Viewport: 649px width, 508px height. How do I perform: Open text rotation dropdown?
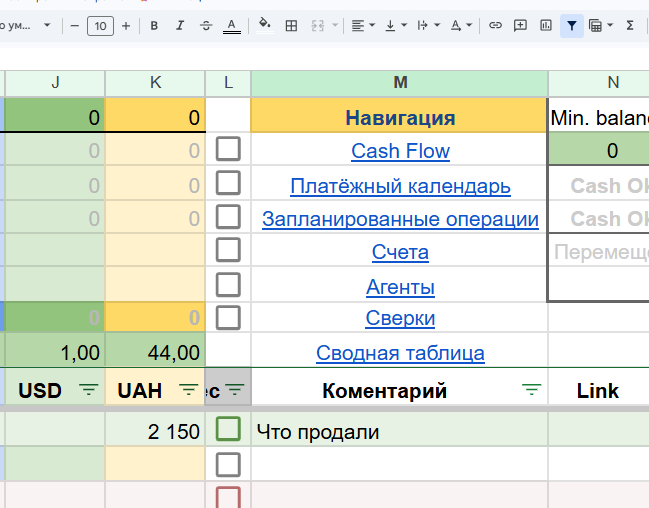click(461, 26)
